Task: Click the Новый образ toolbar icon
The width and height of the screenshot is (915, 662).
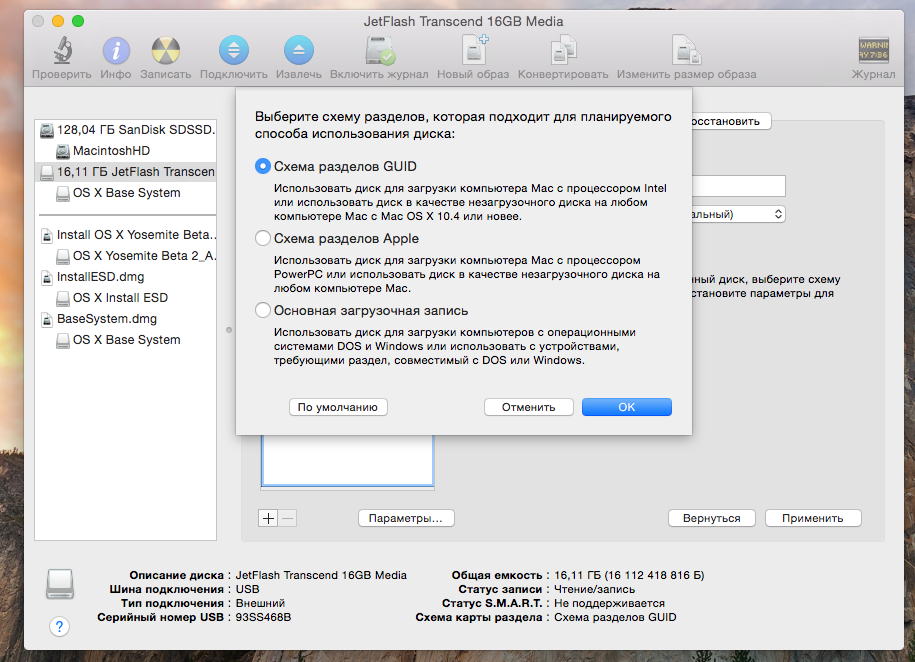Action: (x=473, y=51)
